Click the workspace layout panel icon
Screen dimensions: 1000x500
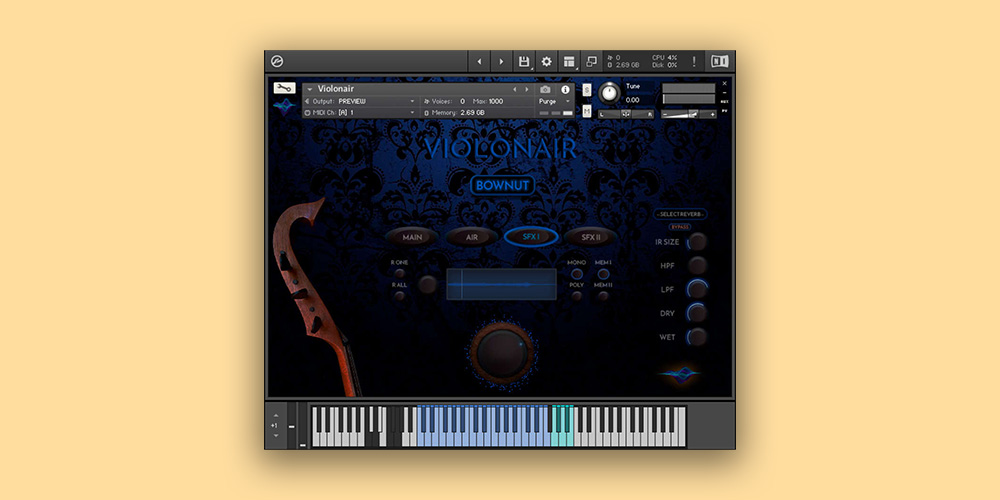[569, 62]
